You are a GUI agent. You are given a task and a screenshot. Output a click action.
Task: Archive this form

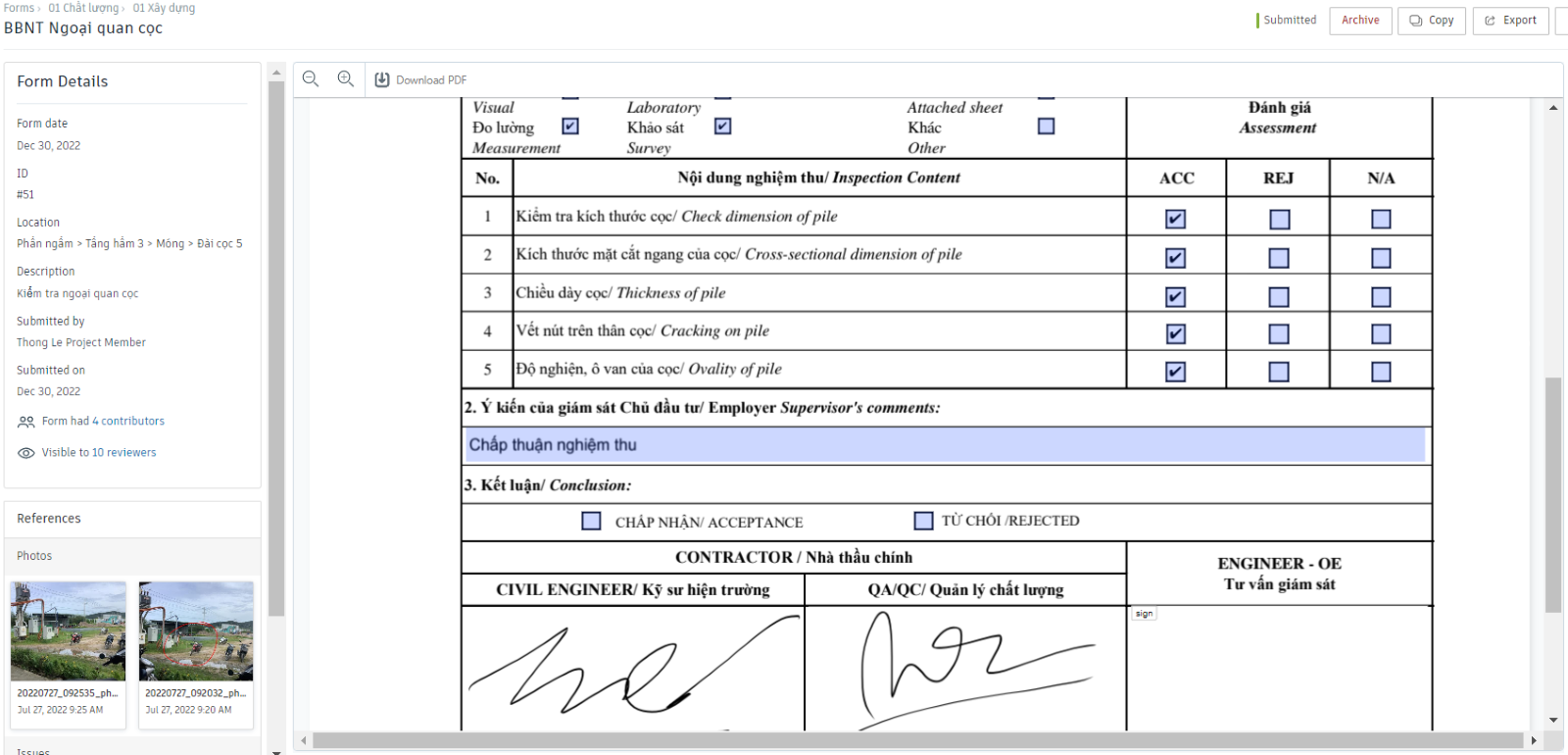click(1360, 21)
